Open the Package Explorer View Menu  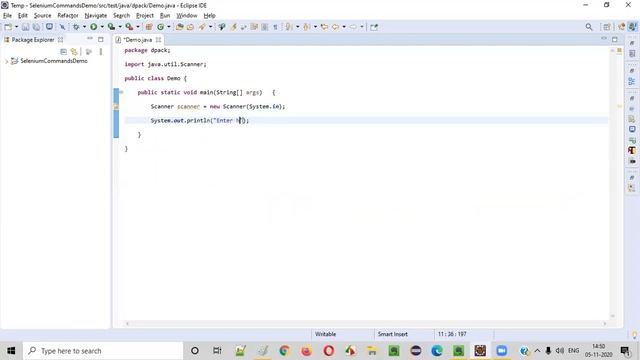[x=101, y=52]
